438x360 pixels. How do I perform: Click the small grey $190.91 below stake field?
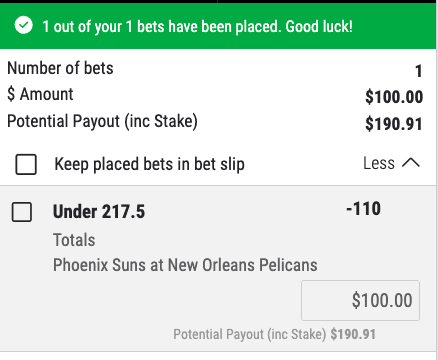[x=353, y=334]
